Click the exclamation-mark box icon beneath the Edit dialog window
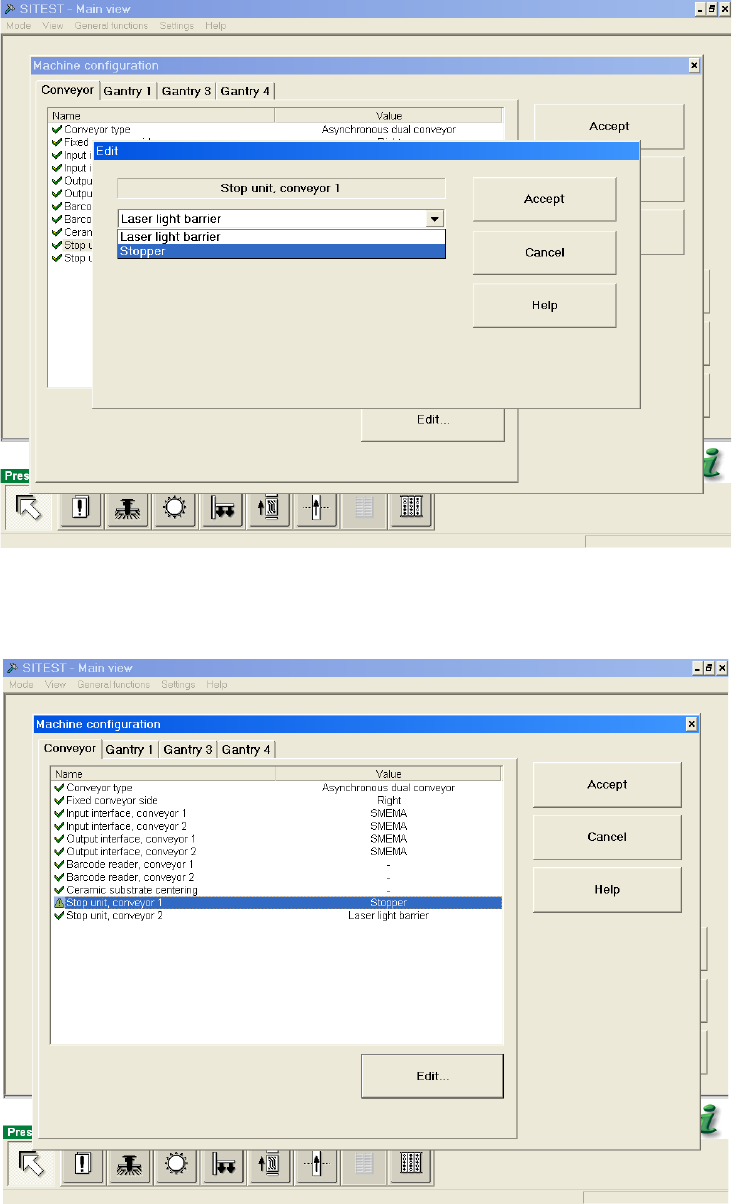The height and width of the screenshot is (1204, 732). 82,508
